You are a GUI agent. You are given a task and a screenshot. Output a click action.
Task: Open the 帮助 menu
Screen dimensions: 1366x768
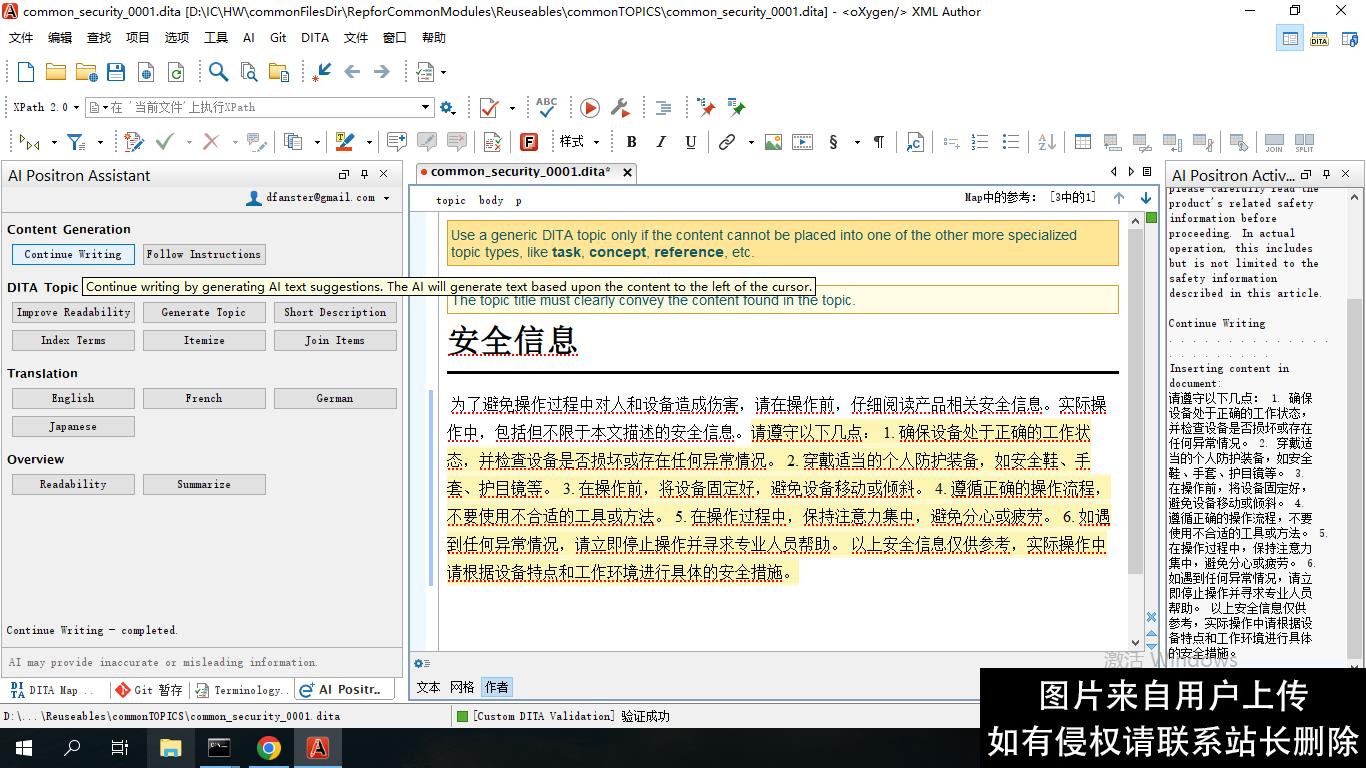pos(434,38)
